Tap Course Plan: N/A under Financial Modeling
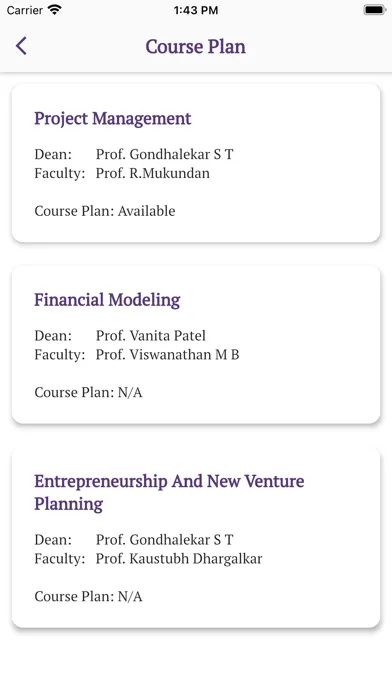 click(x=88, y=392)
